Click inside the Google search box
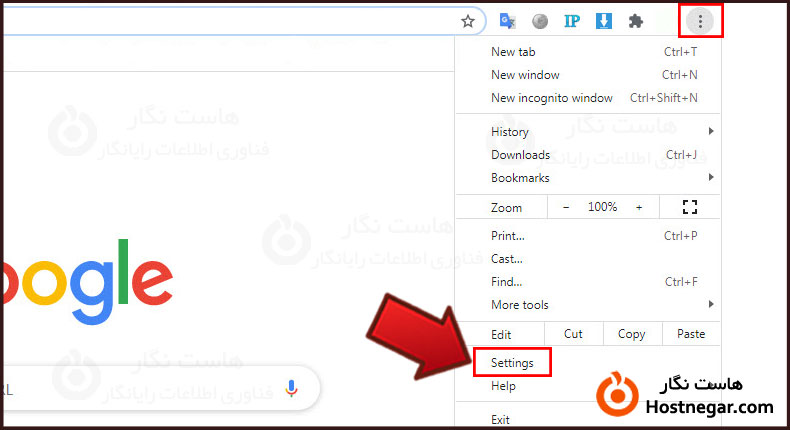Screen dimensions: 790x430 coord(150,387)
